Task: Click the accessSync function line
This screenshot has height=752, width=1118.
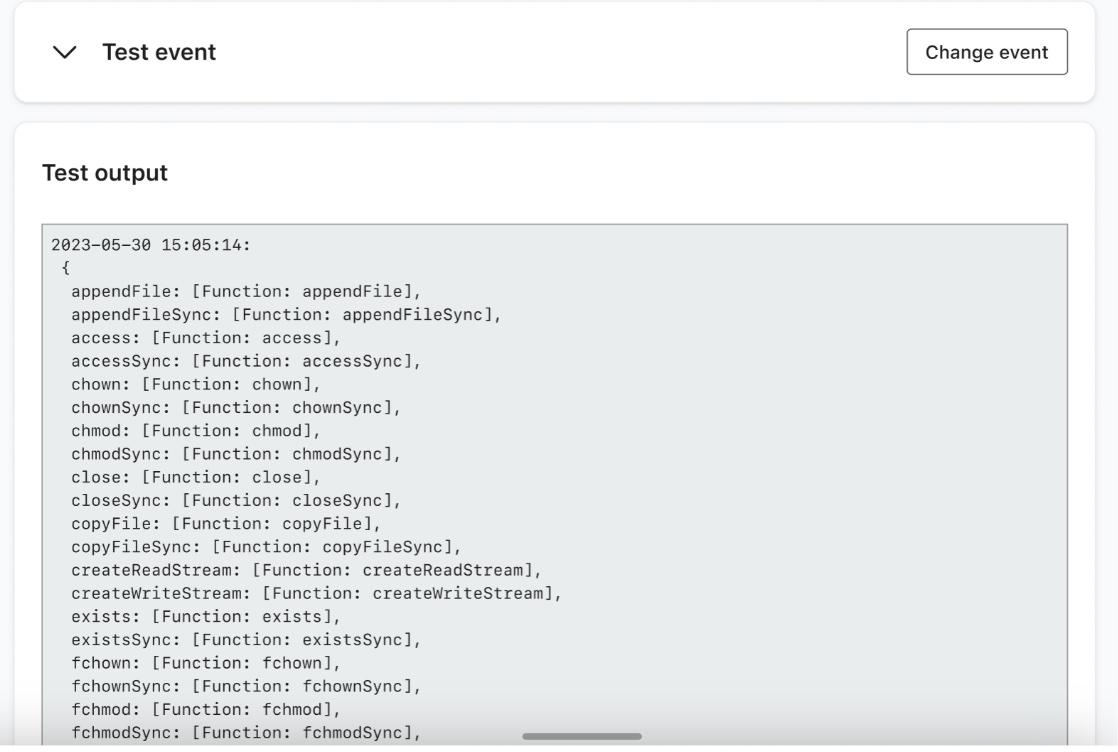Action: [x=246, y=361]
